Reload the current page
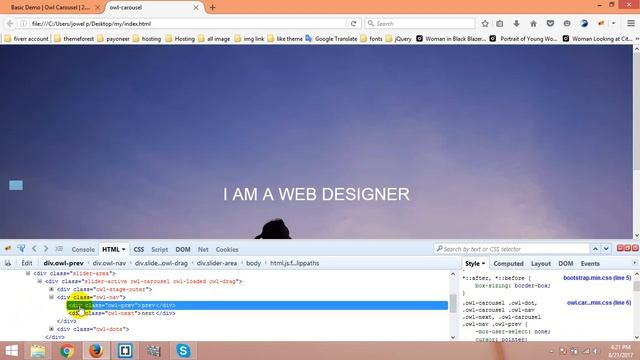The height and width of the screenshot is (360, 640). pos(353,24)
